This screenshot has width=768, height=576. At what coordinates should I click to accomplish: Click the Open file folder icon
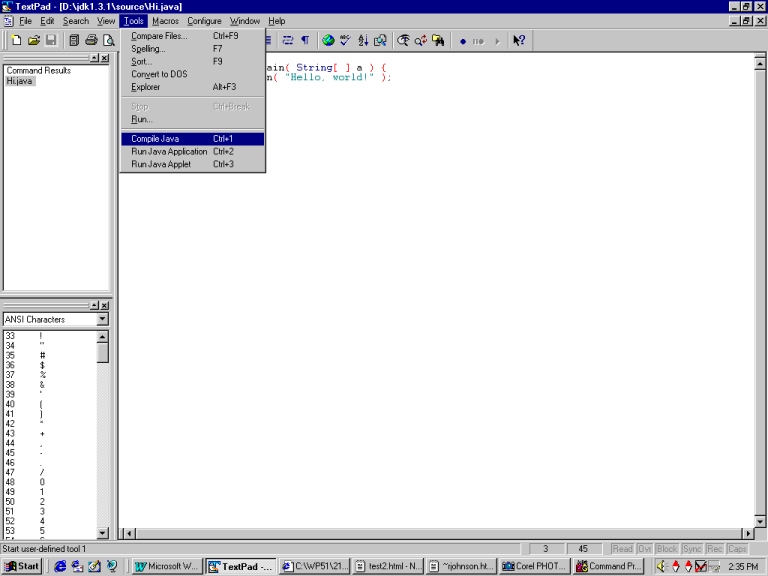click(x=33, y=41)
